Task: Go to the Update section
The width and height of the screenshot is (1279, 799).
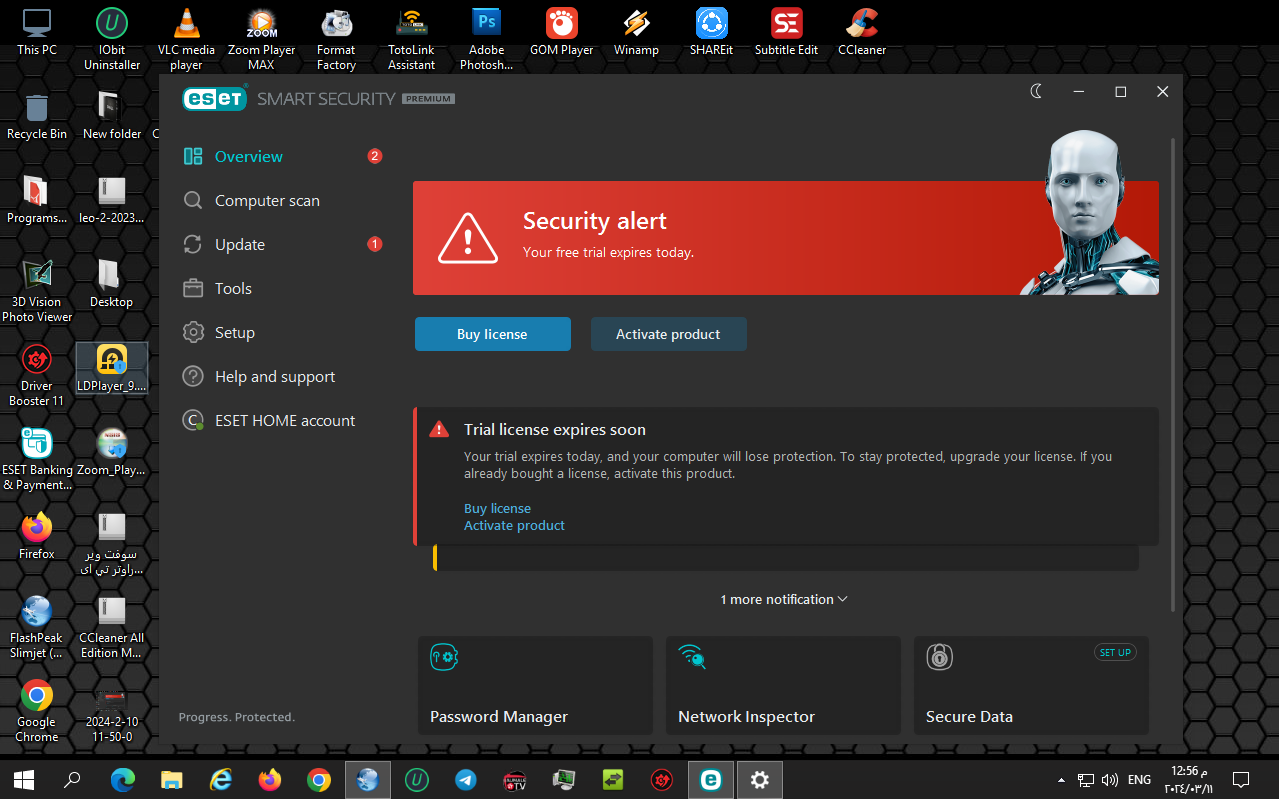Action: click(x=224, y=244)
